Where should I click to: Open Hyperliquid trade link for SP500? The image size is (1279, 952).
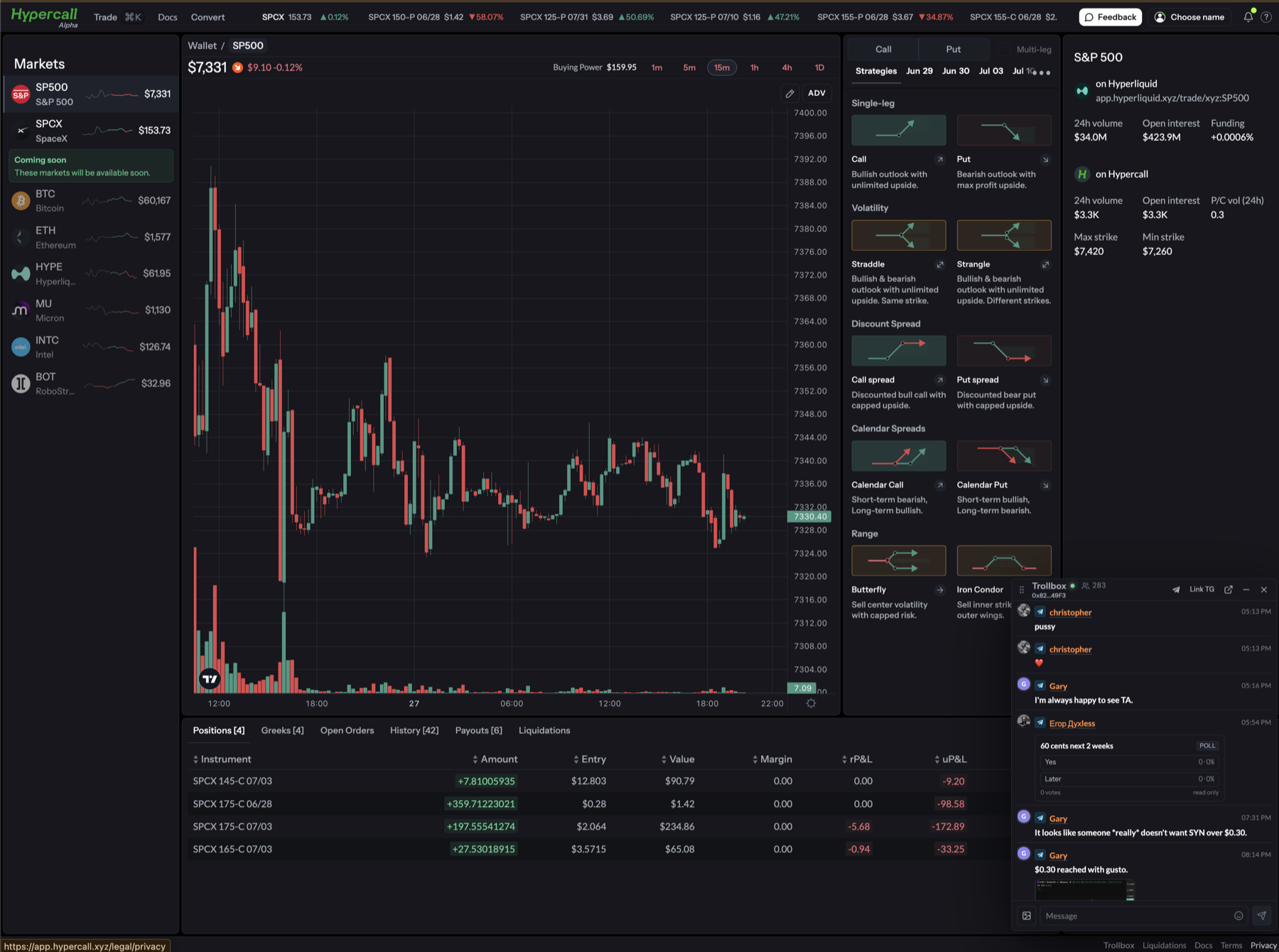click(x=1172, y=98)
